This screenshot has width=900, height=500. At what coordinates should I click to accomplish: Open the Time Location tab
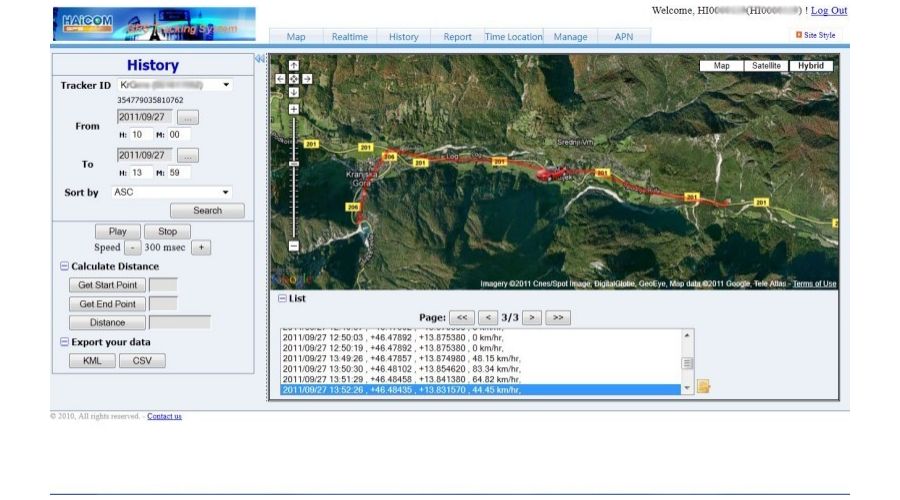point(513,37)
